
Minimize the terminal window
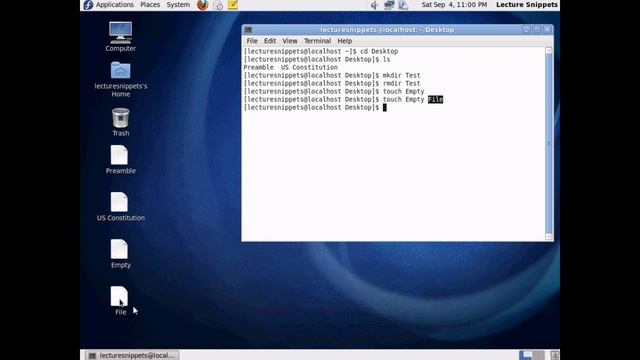[527, 29]
